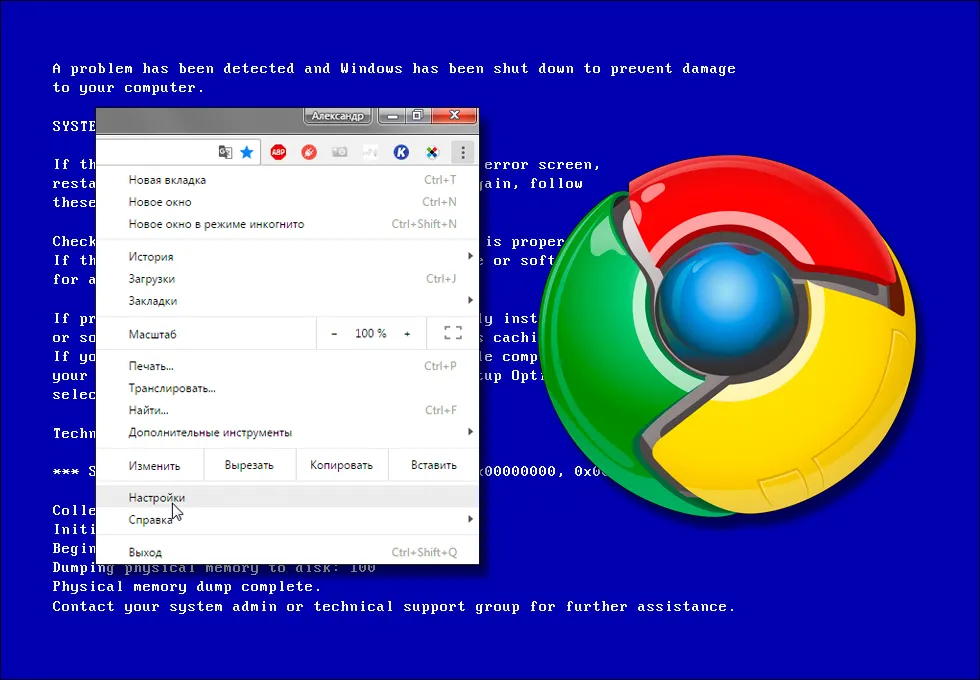Close the Chrome window
The image size is (980, 680).
[454, 116]
